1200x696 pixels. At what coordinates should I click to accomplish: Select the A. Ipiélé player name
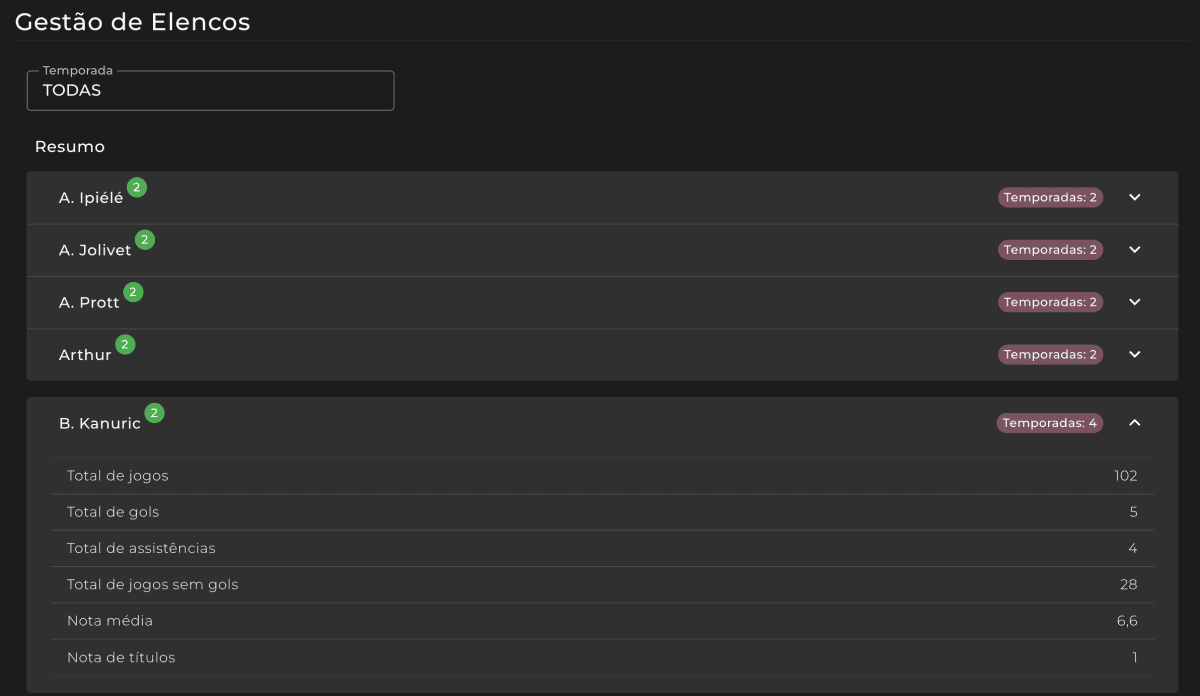(x=91, y=198)
